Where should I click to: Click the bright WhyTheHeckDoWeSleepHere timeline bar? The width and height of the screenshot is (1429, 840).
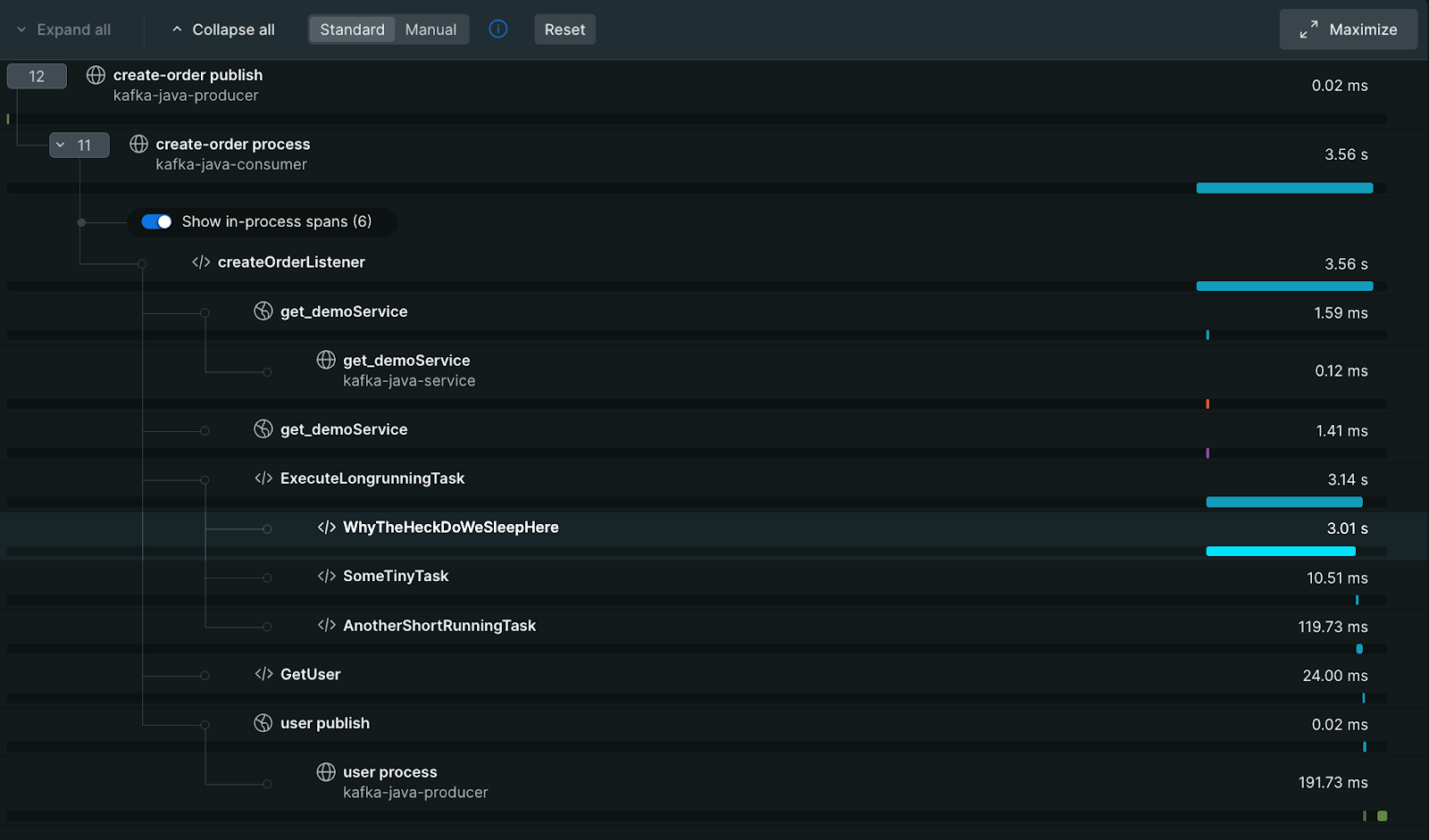(x=1281, y=551)
